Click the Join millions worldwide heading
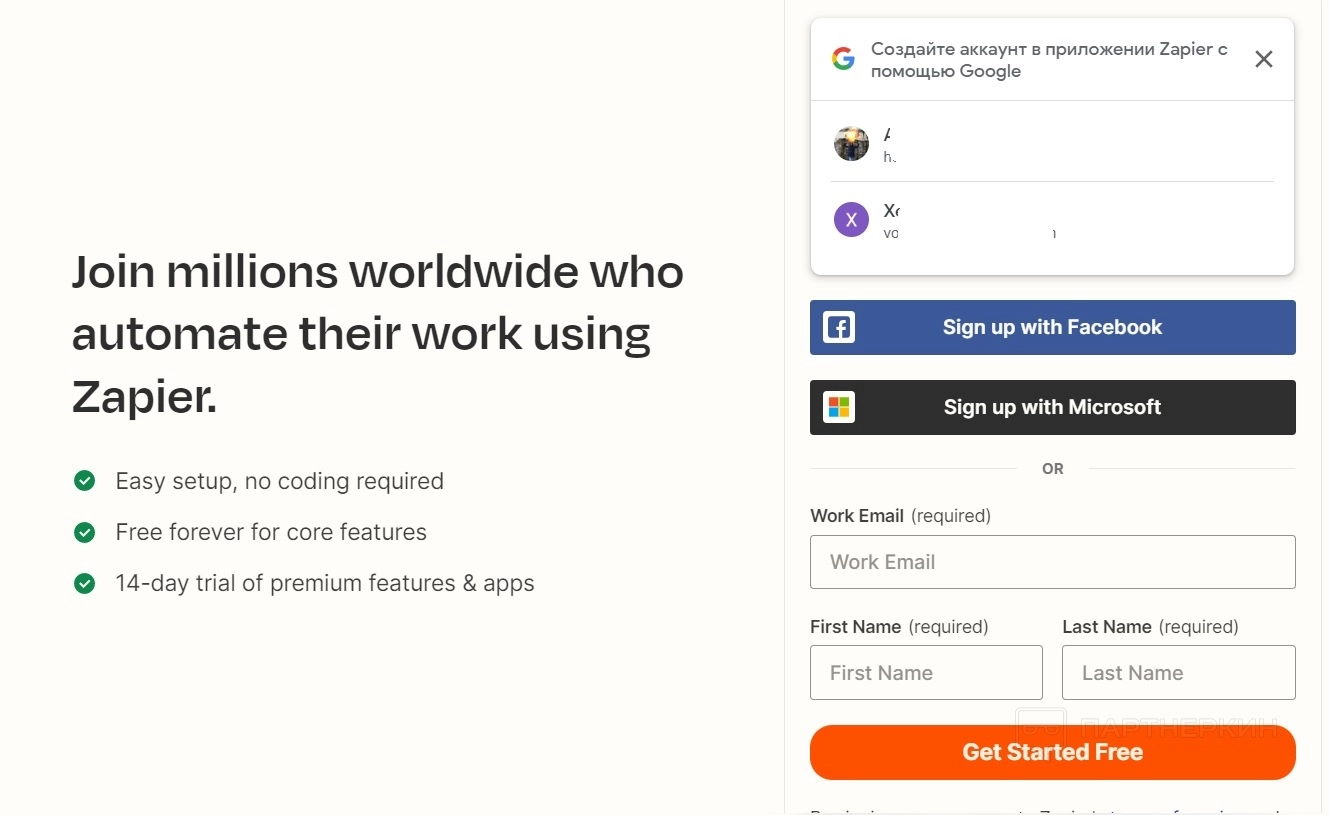Viewport: 1329px width, 815px height. click(x=377, y=334)
